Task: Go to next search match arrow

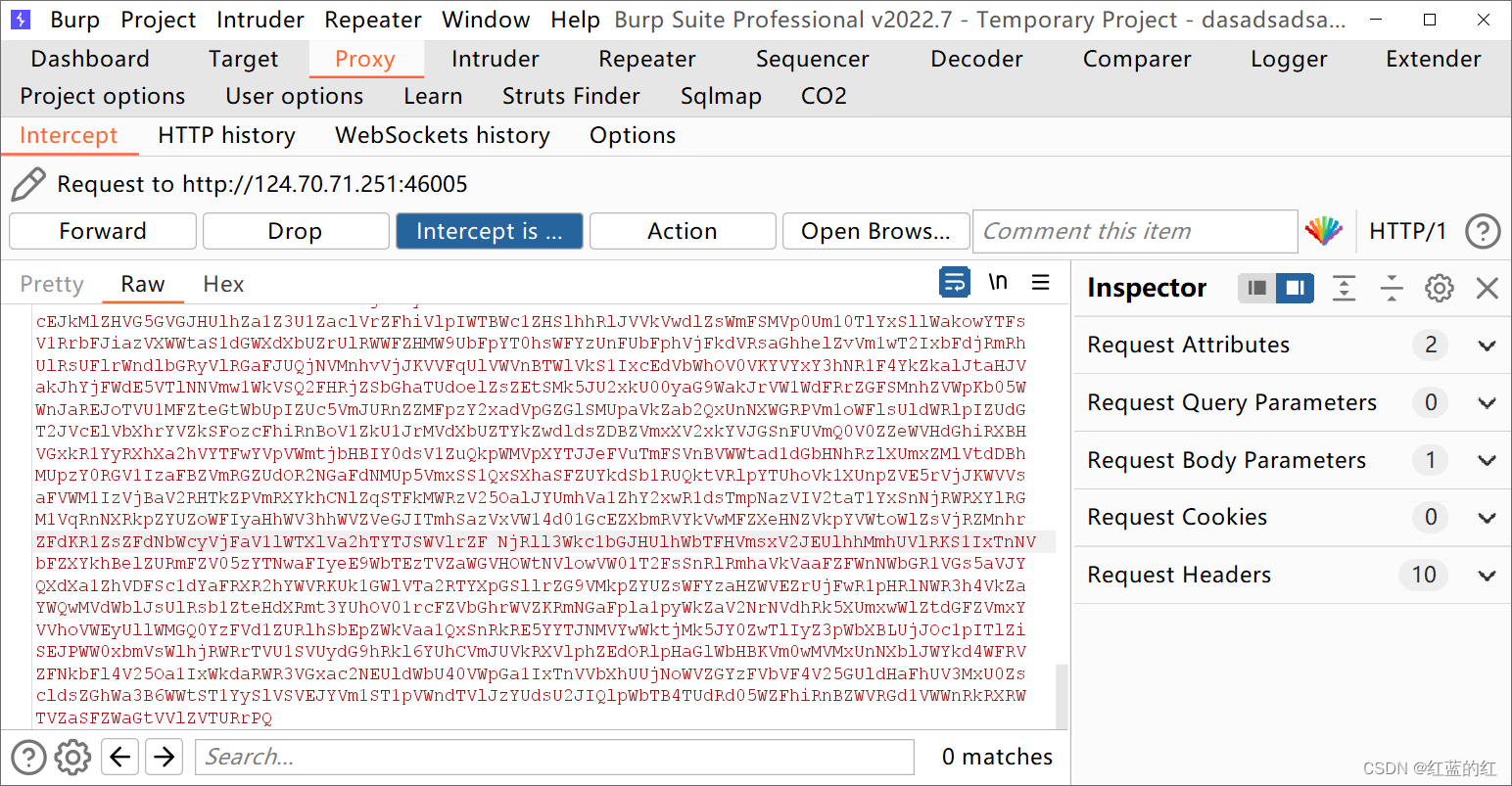Action: coord(164,757)
